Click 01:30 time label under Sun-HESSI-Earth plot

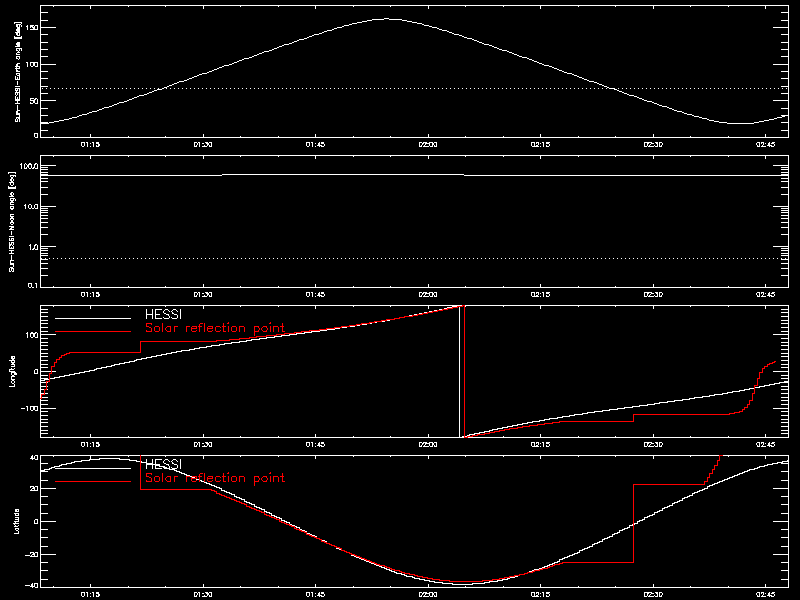[203, 144]
